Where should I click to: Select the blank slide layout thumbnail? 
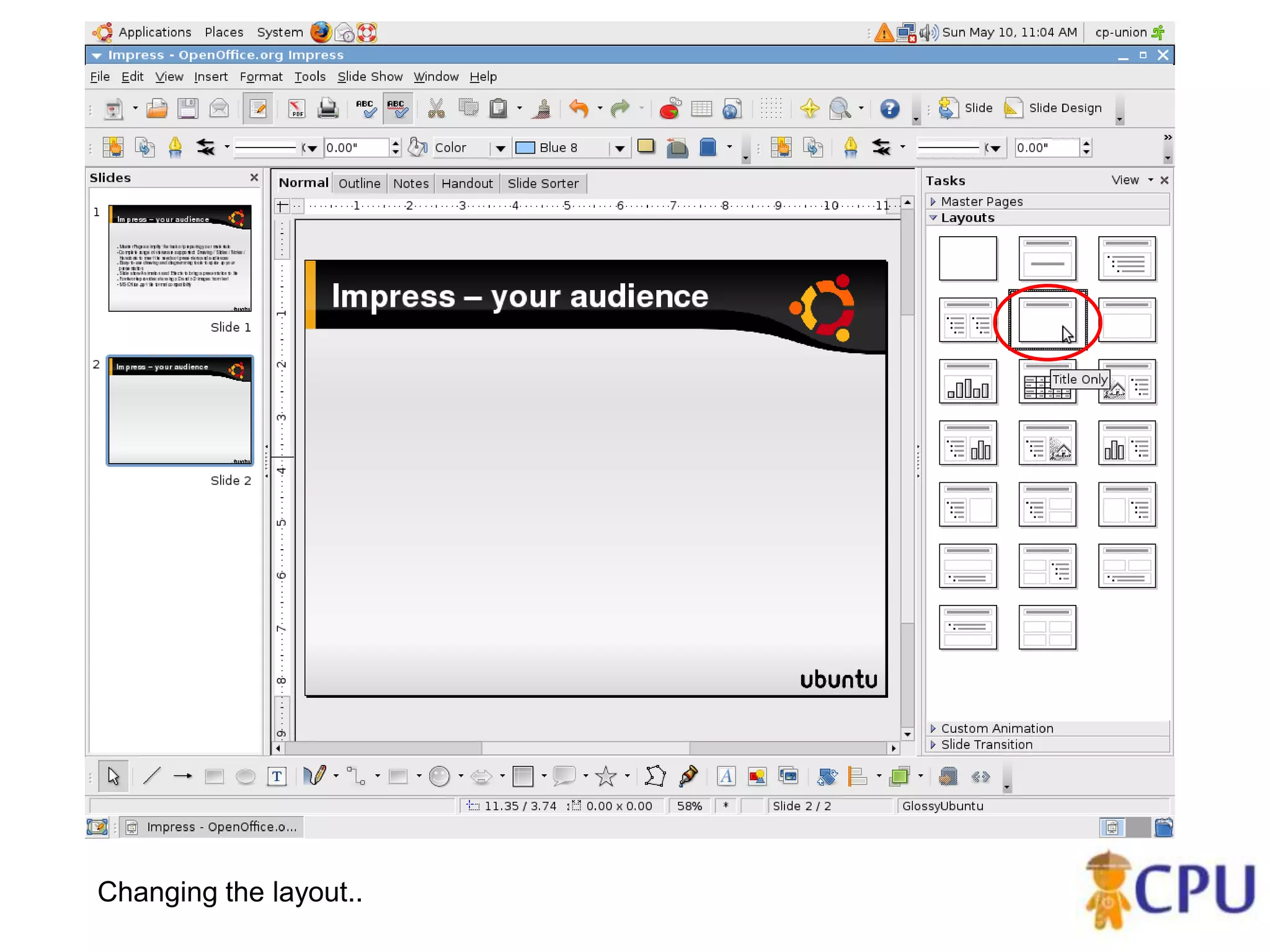point(968,258)
